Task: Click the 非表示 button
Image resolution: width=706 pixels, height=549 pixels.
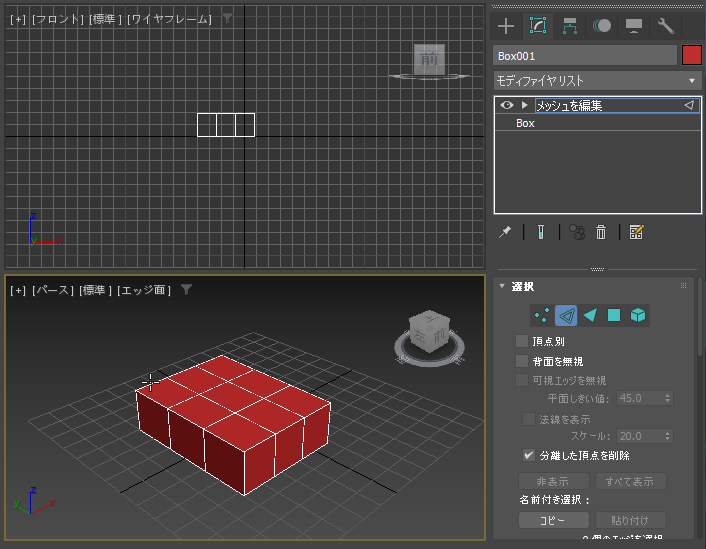Action: pyautogui.click(x=553, y=481)
